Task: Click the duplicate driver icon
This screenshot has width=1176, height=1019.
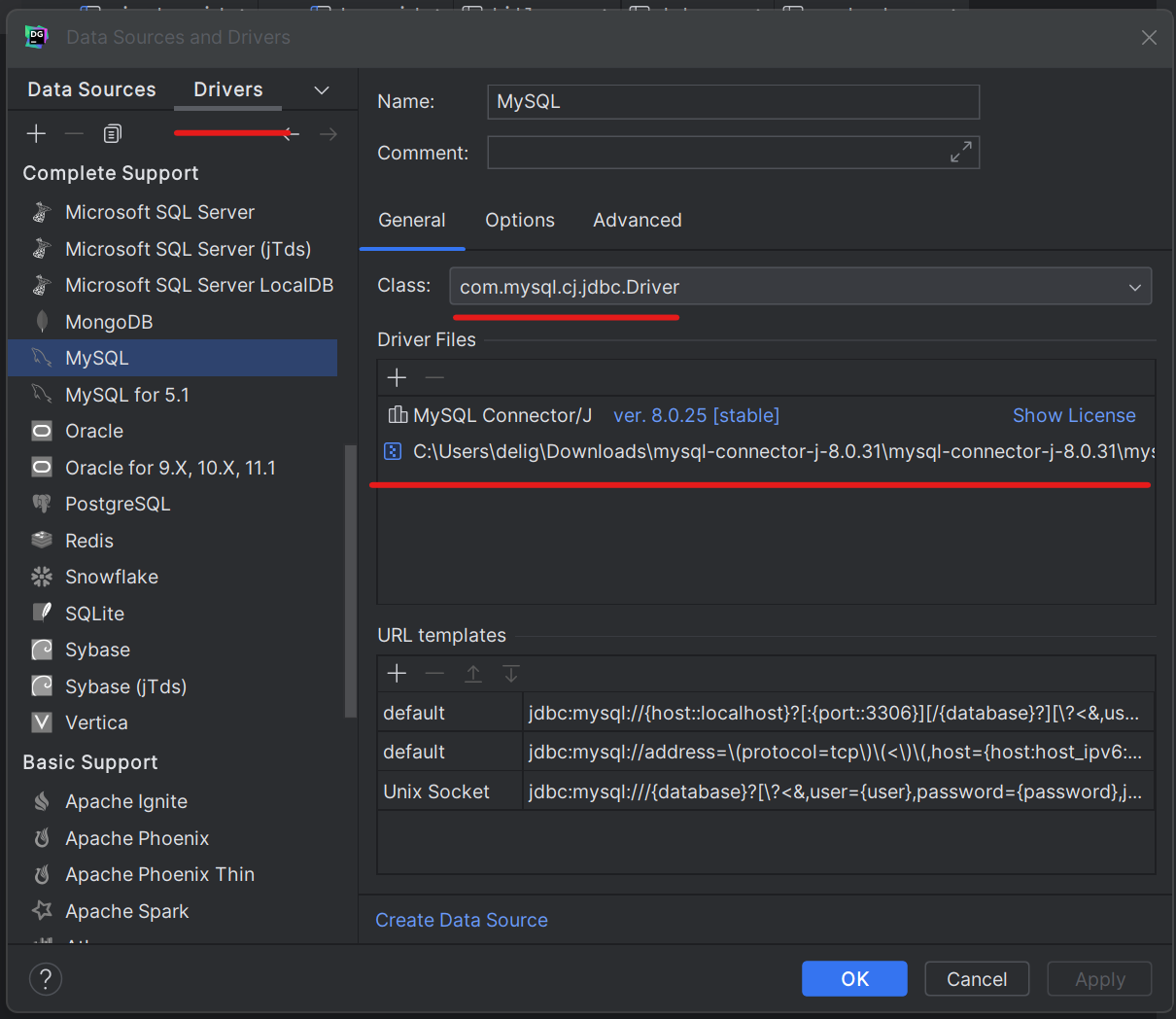Action: click(x=113, y=133)
